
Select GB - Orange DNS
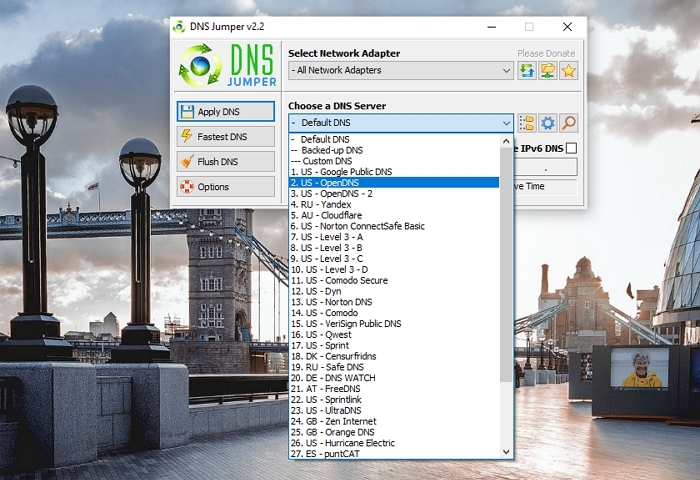click(x=394, y=432)
